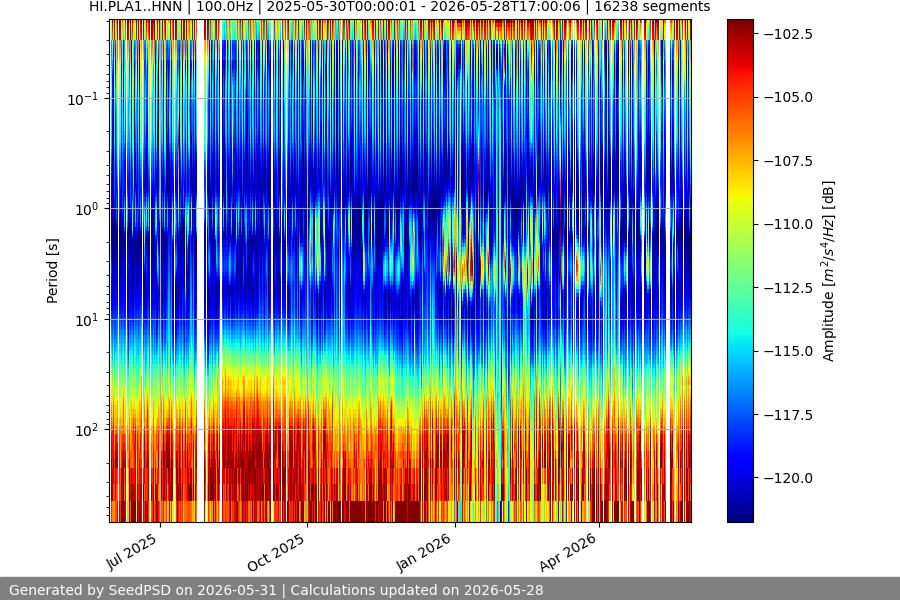Click the −102.5 colorbar tick value
The height and width of the screenshot is (600, 900).
click(789, 34)
